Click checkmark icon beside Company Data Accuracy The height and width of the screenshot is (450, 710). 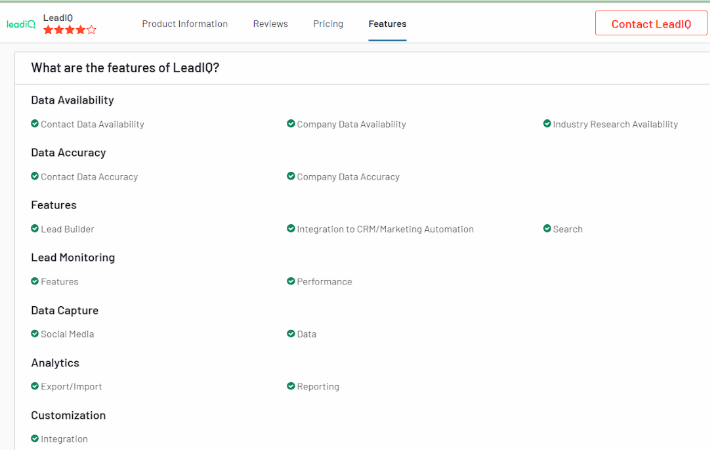tap(291, 176)
